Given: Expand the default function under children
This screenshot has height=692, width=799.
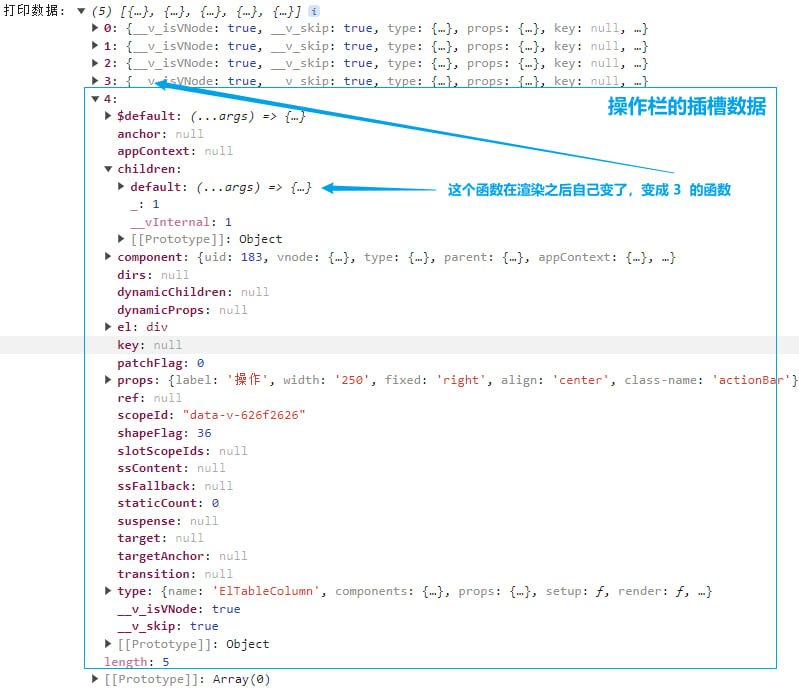Looking at the screenshot, I should 121,187.
